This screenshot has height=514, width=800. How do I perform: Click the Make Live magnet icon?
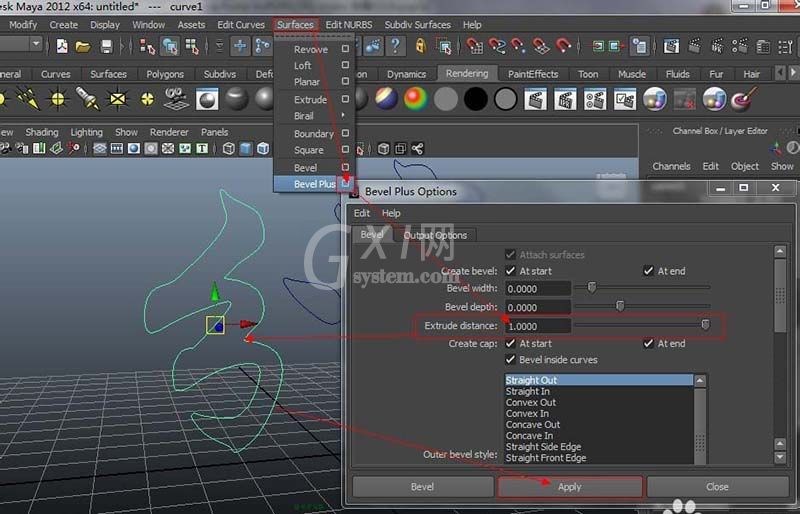click(563, 46)
